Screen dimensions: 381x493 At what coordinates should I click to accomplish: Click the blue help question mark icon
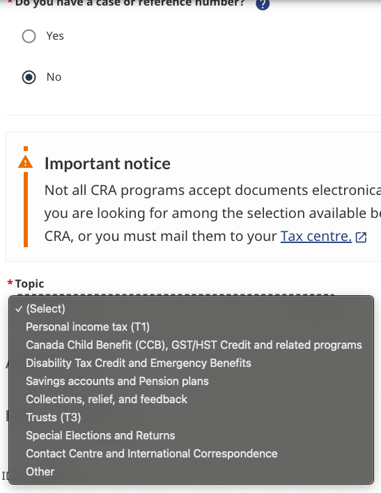[262, 4]
